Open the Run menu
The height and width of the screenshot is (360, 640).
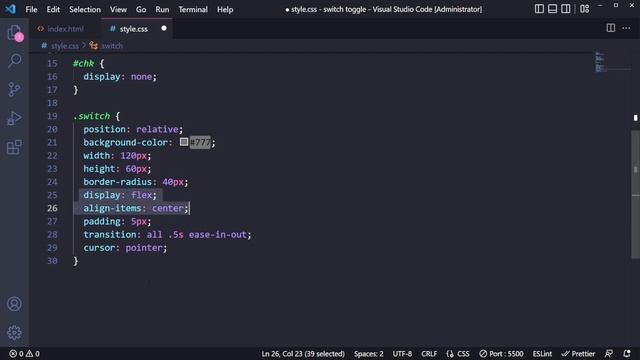coord(162,9)
